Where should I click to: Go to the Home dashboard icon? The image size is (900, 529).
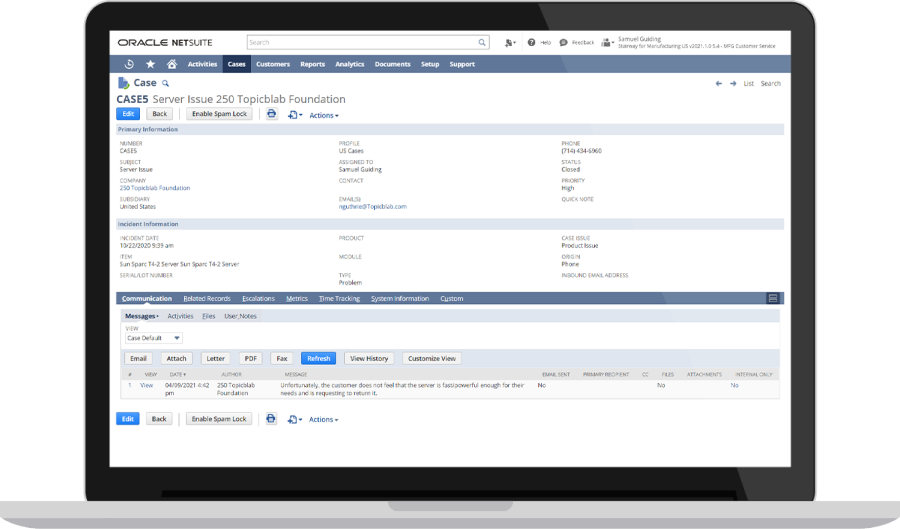click(172, 64)
